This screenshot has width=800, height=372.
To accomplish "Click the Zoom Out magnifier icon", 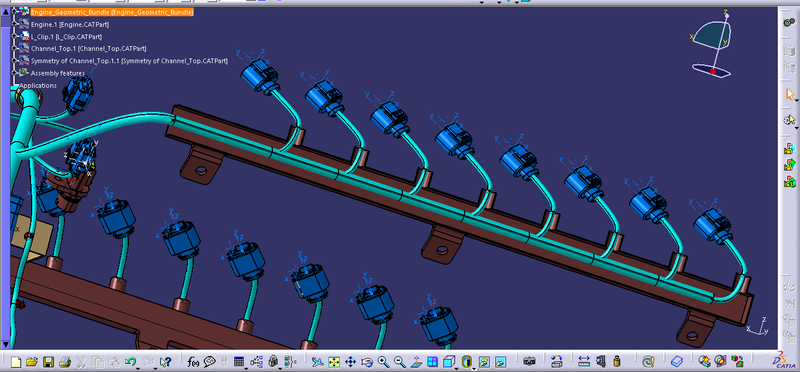I will (x=399, y=362).
